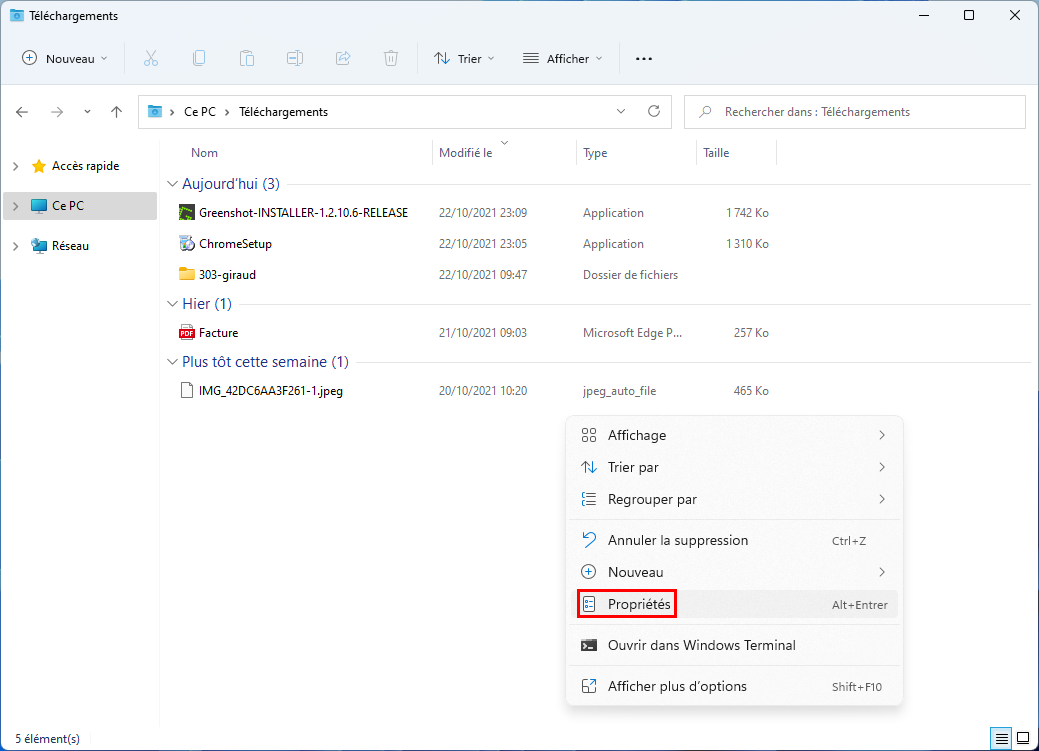
Task: Collapse the Aujourd'hui group
Action: (172, 184)
